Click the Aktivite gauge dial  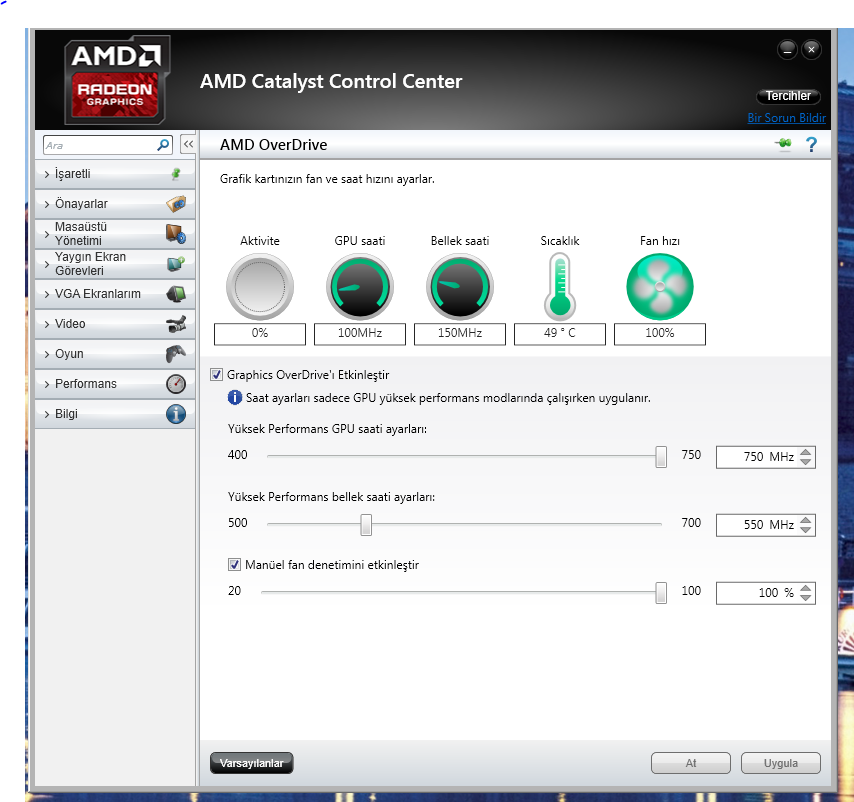pyautogui.click(x=260, y=286)
